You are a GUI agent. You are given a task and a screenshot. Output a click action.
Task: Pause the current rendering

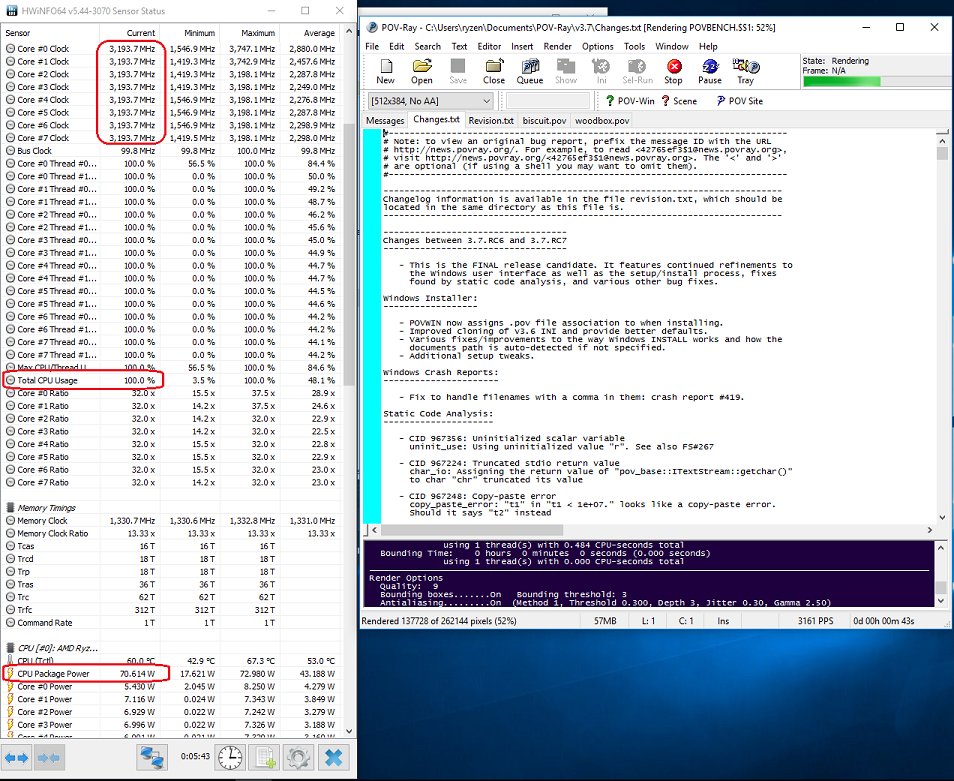tap(709, 71)
